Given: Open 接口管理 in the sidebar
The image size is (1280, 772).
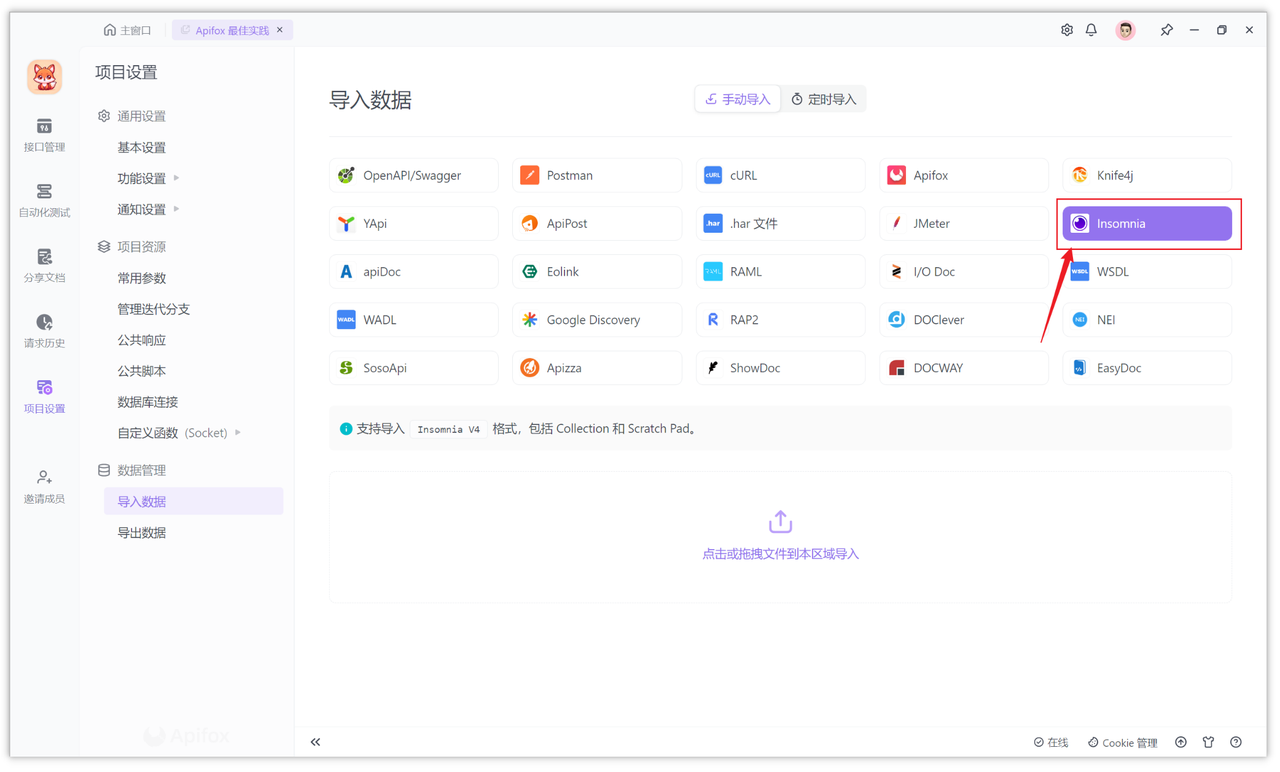Looking at the screenshot, I should [x=44, y=136].
